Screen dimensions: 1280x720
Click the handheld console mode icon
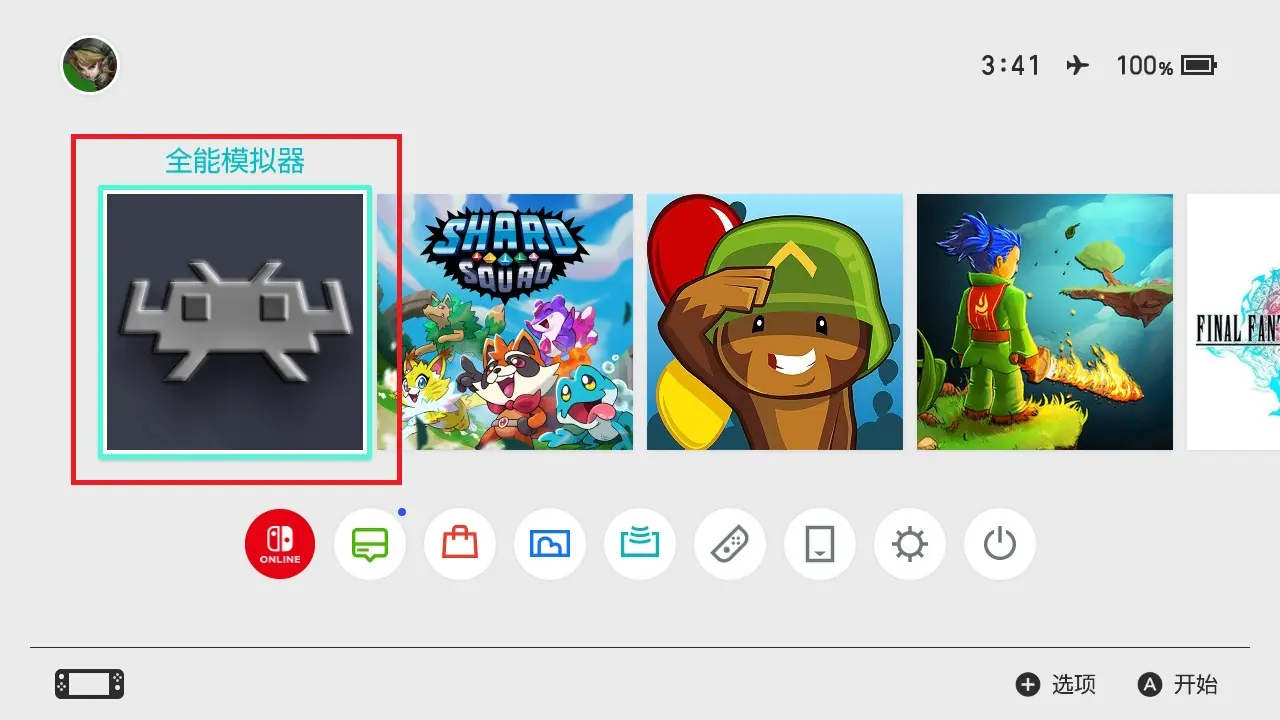point(89,684)
